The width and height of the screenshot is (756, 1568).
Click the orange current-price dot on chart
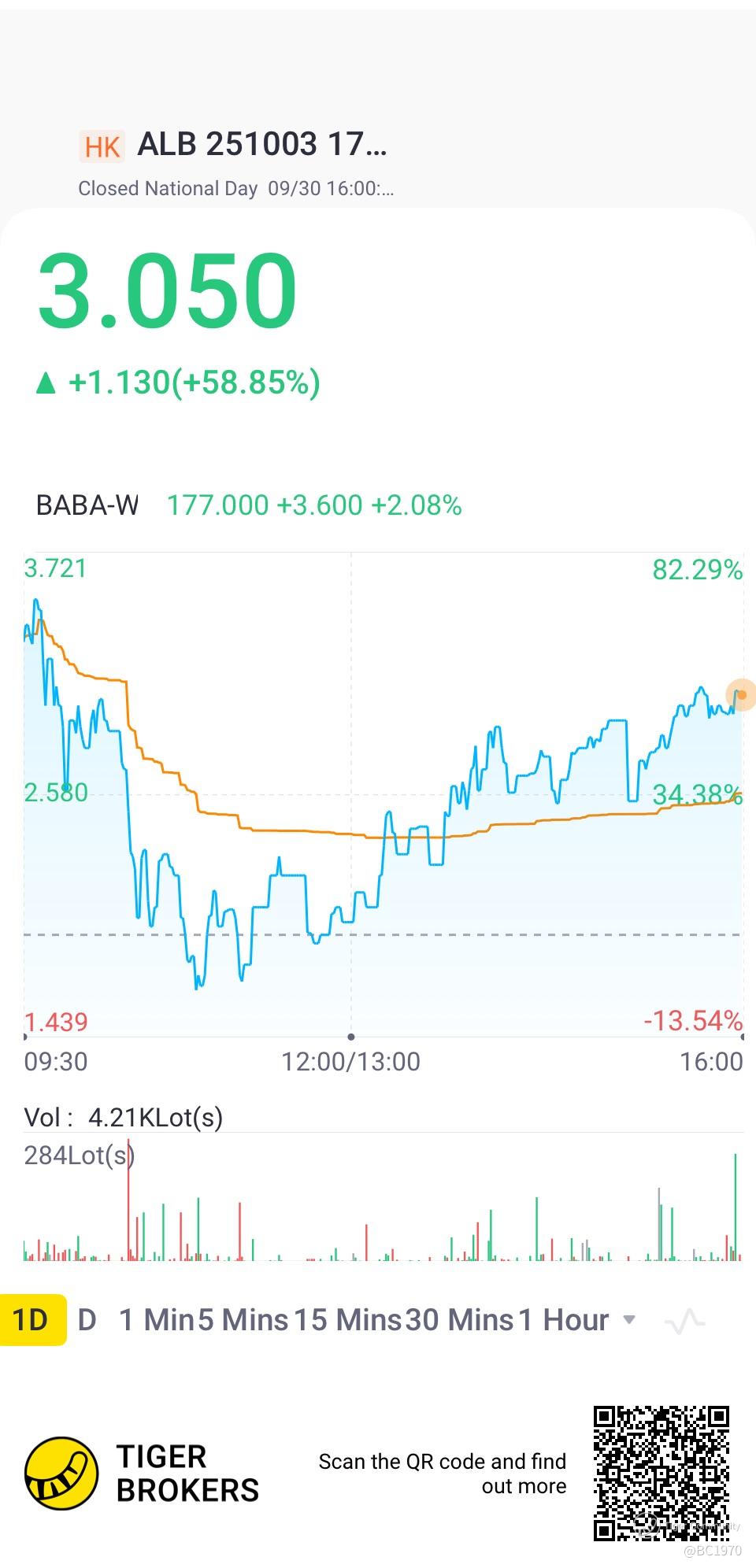click(741, 695)
